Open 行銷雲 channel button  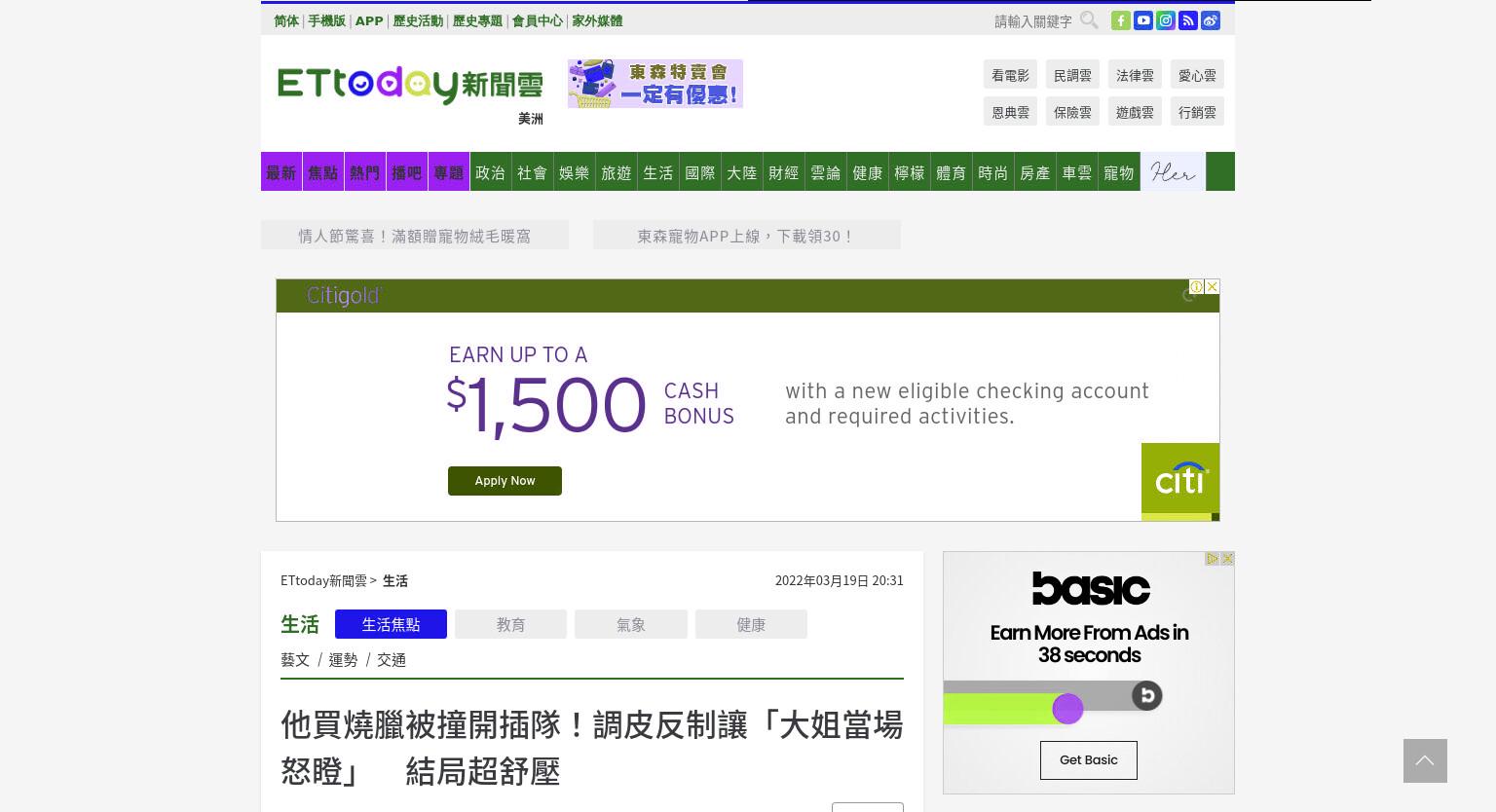click(x=1197, y=112)
